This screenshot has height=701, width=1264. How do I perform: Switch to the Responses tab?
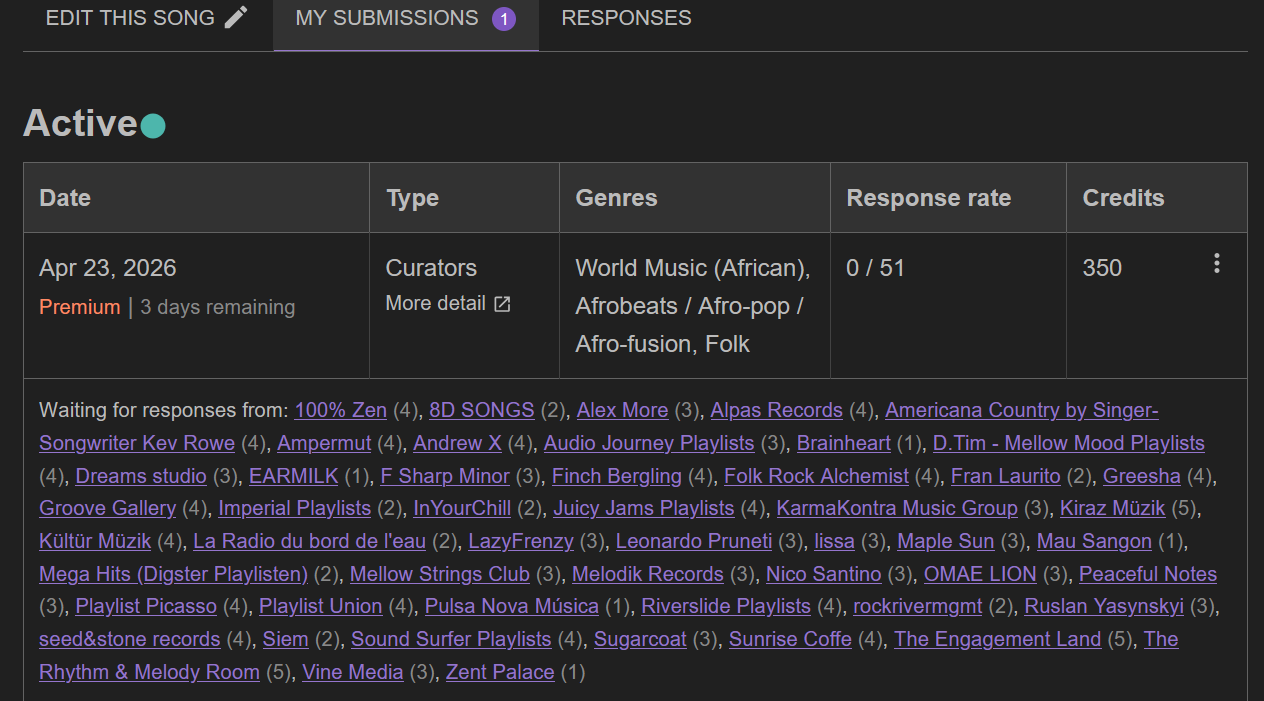(x=626, y=18)
